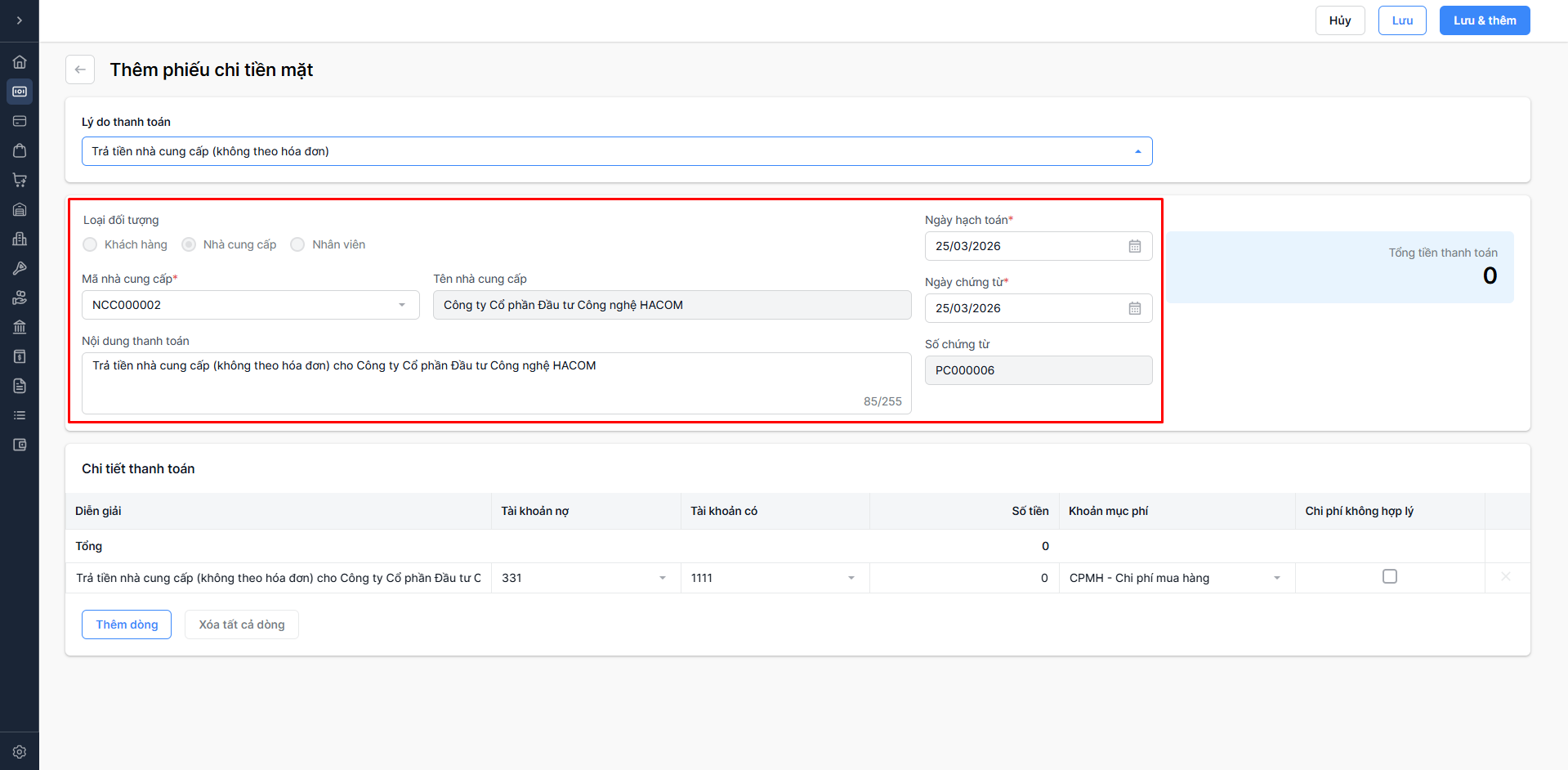This screenshot has width=1568, height=770.
Task: Open settings gear at sidebar bottom
Action: point(20,751)
